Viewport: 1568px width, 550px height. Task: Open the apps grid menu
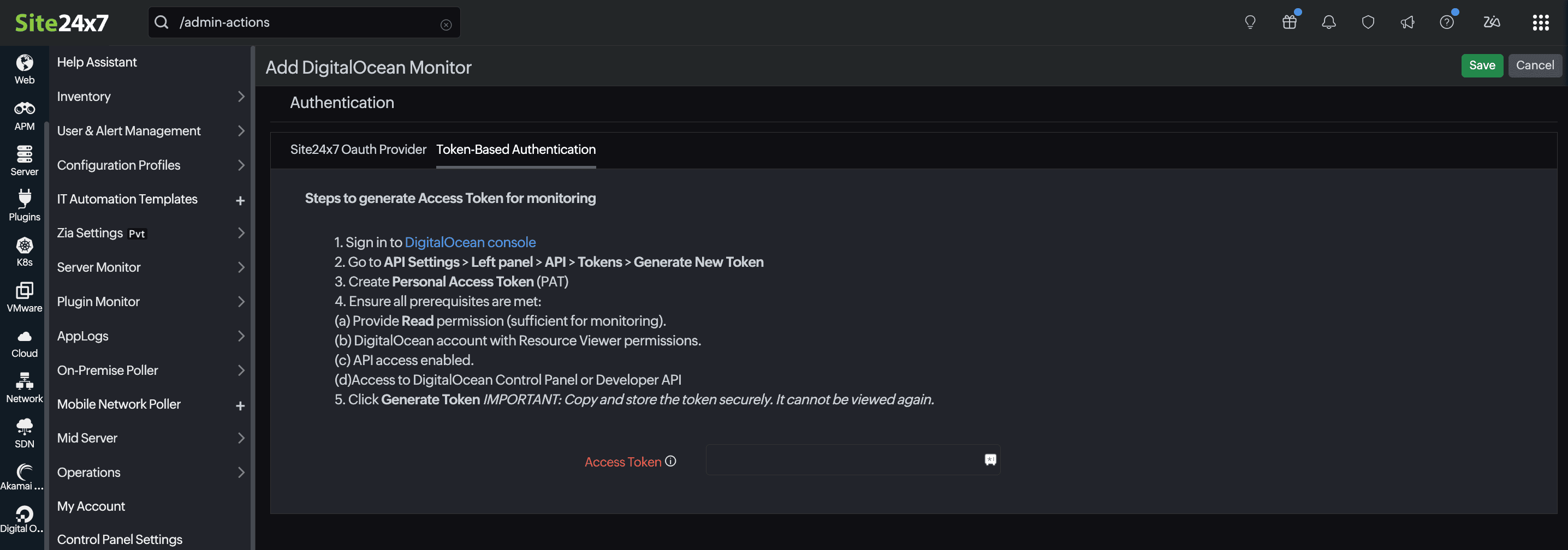(x=1541, y=22)
